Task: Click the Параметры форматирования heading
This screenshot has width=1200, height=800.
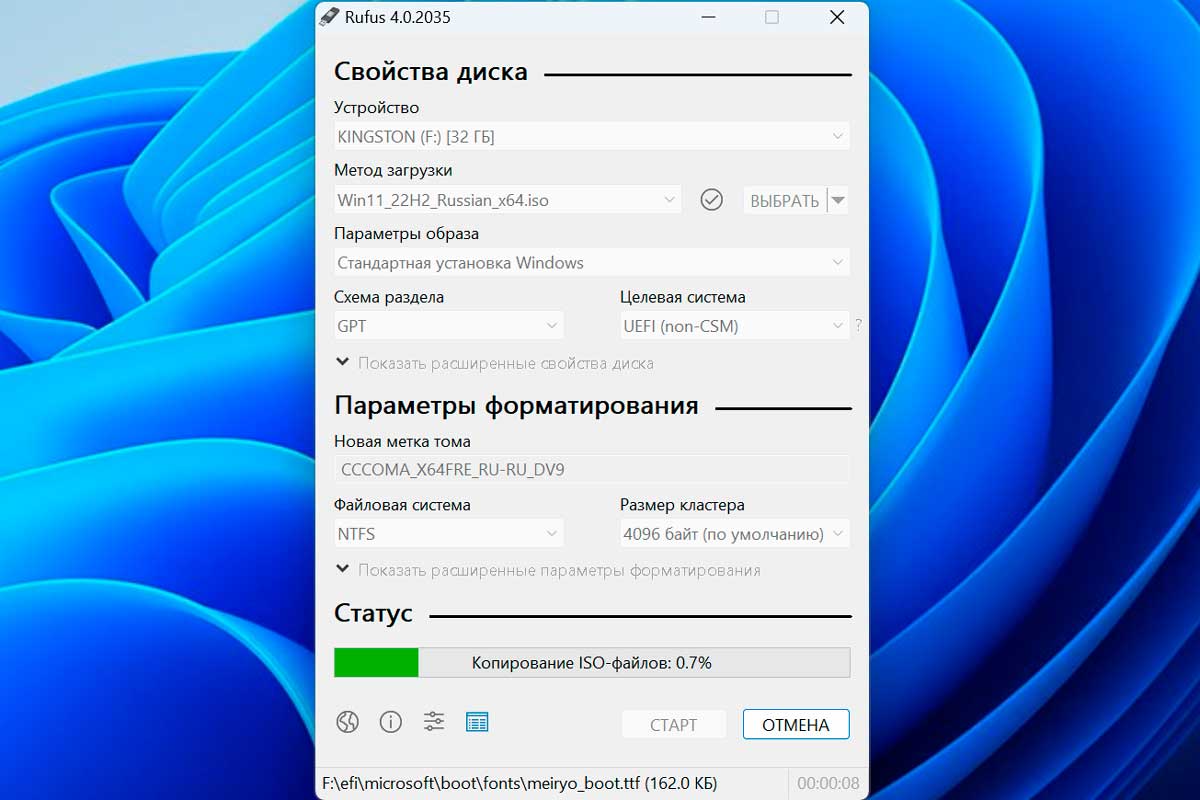Action: point(516,406)
